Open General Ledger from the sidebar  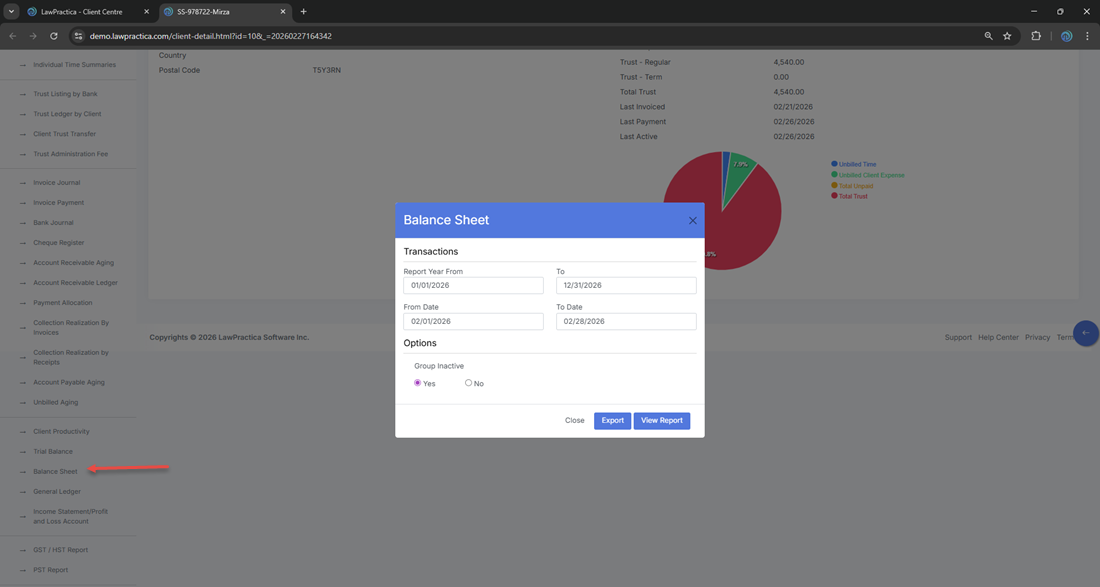coord(57,492)
